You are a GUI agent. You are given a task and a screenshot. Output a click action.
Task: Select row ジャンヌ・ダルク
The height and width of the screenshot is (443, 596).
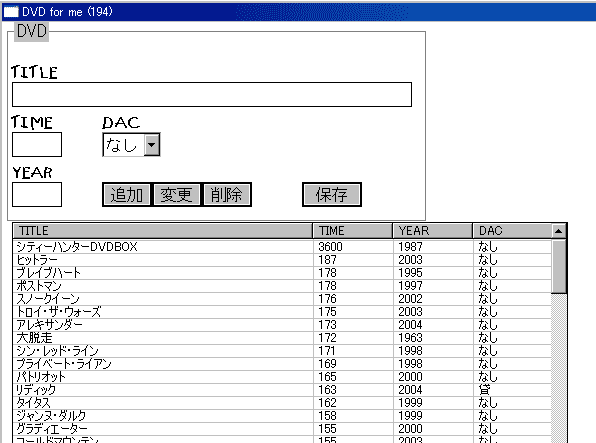(282, 416)
